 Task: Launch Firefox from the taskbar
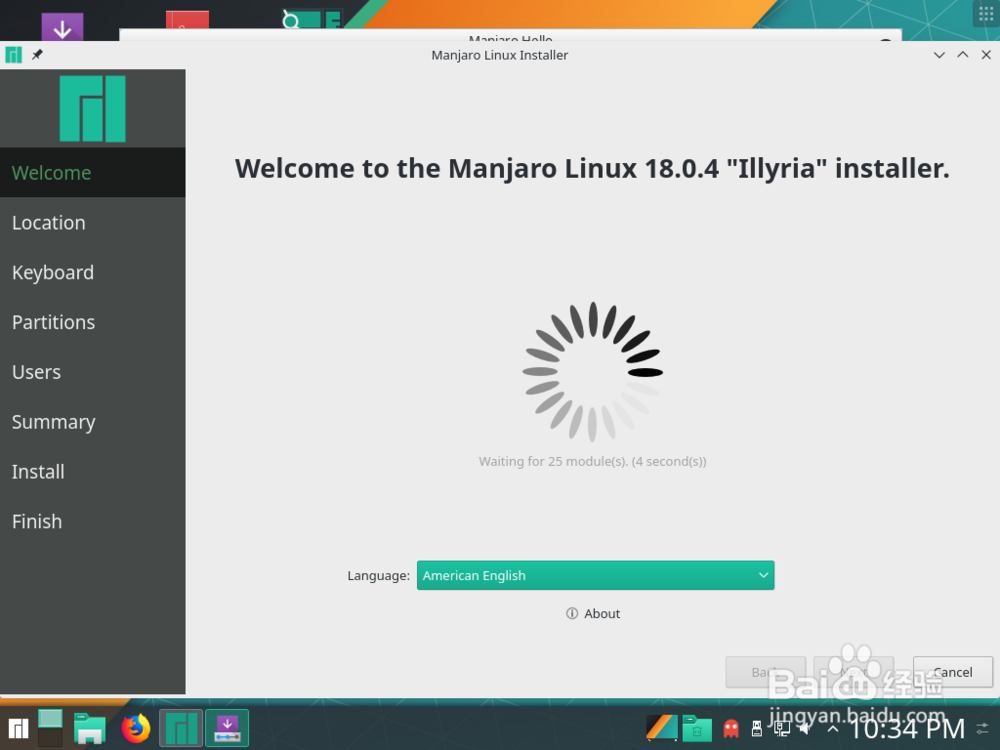coord(136,728)
